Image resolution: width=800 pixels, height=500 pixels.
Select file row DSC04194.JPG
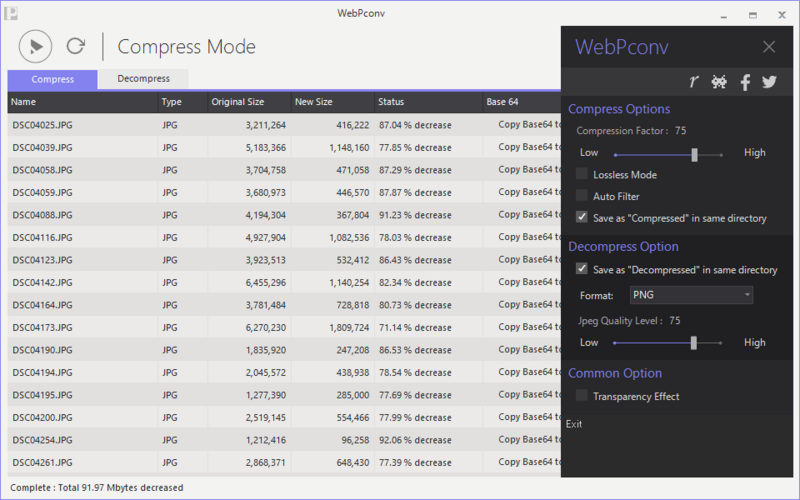point(284,372)
